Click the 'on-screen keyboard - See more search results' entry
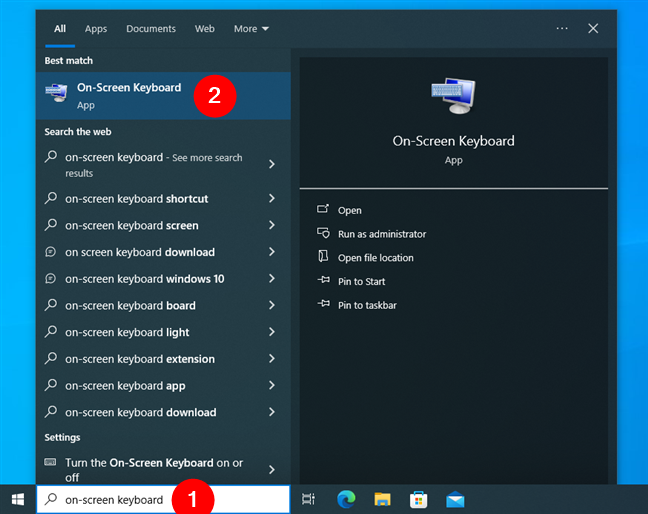The image size is (648, 514). pos(163,164)
